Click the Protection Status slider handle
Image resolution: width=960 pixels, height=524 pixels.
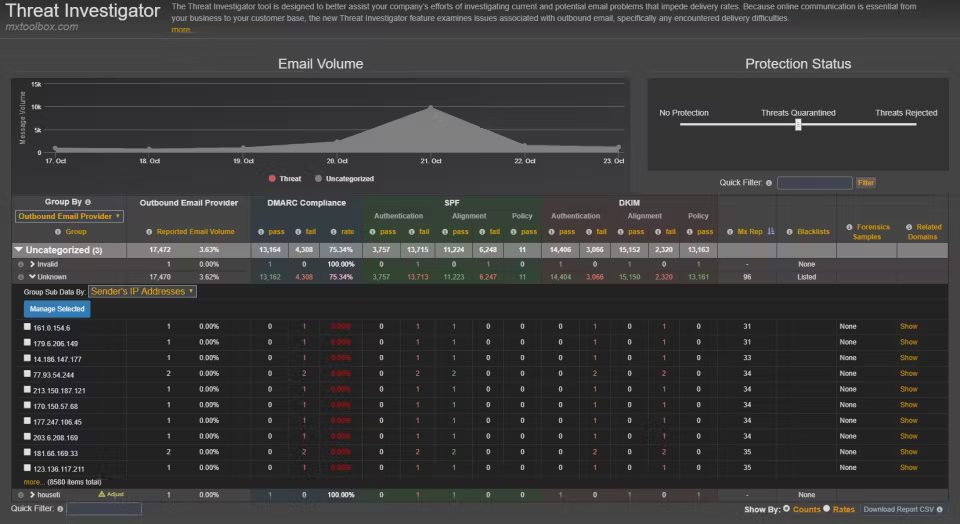point(798,125)
